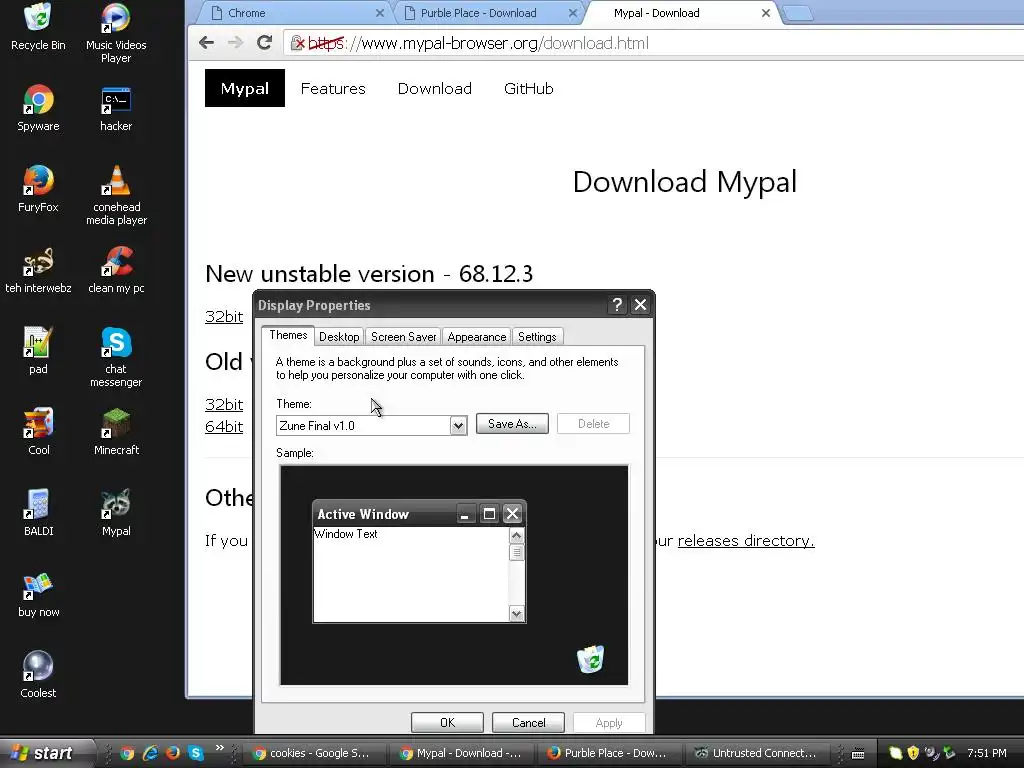Launch Chrome from quick launch bar
The width and height of the screenshot is (1024, 768).
127,753
